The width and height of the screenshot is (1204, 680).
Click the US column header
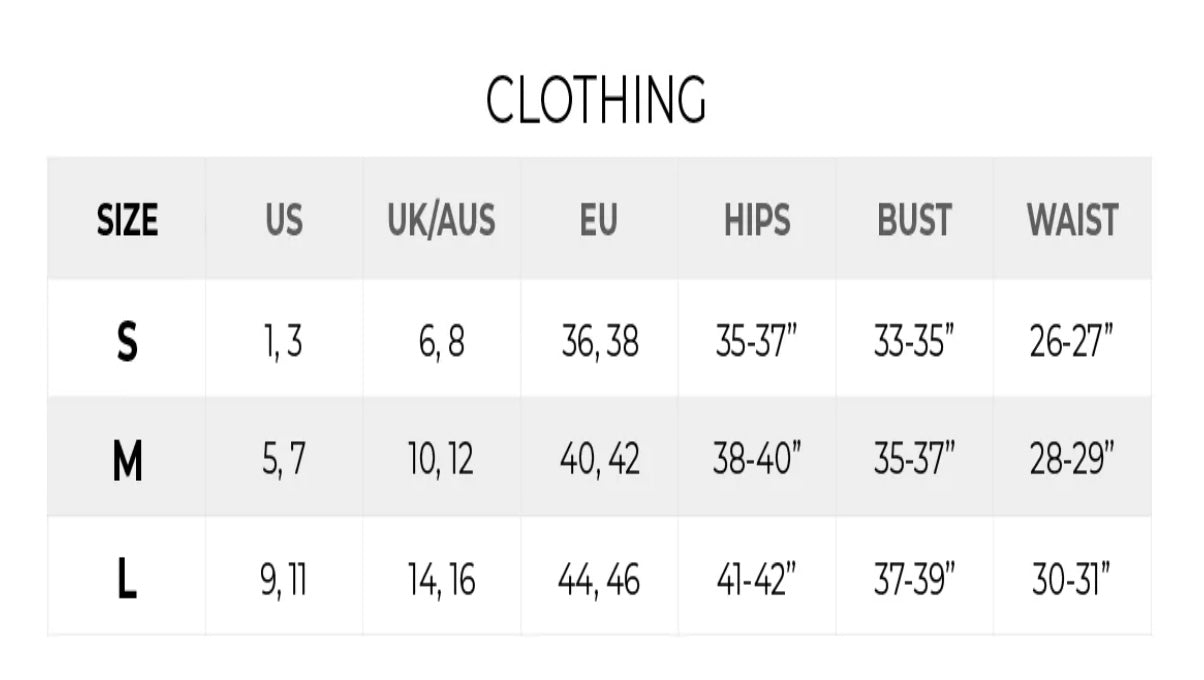pyautogui.click(x=284, y=220)
